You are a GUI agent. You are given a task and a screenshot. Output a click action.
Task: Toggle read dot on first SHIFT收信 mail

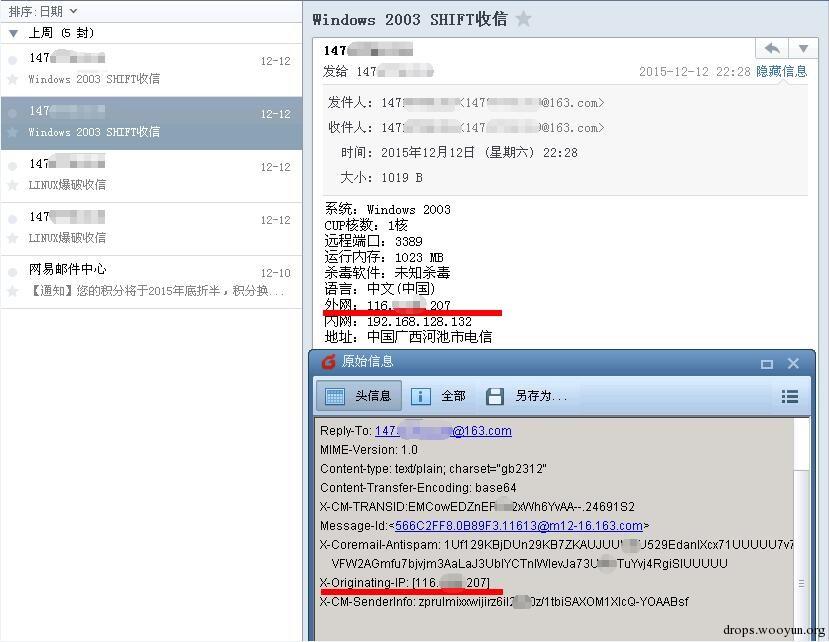tap(13, 60)
